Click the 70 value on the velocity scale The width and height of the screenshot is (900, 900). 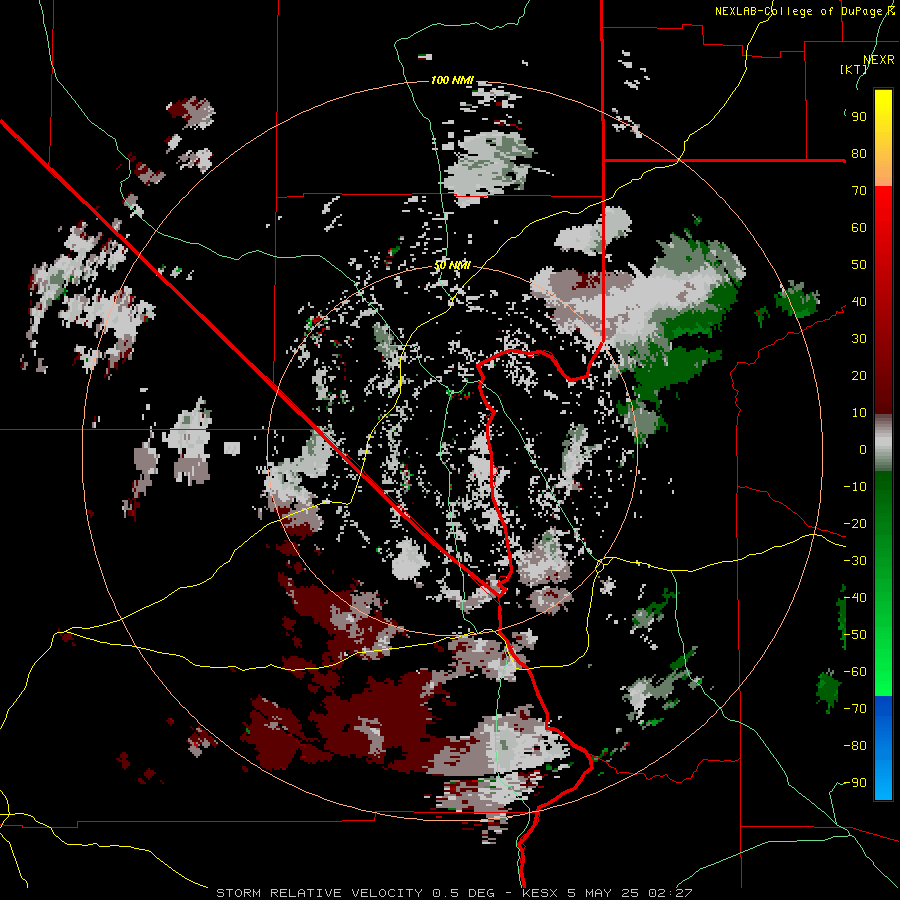(x=859, y=191)
